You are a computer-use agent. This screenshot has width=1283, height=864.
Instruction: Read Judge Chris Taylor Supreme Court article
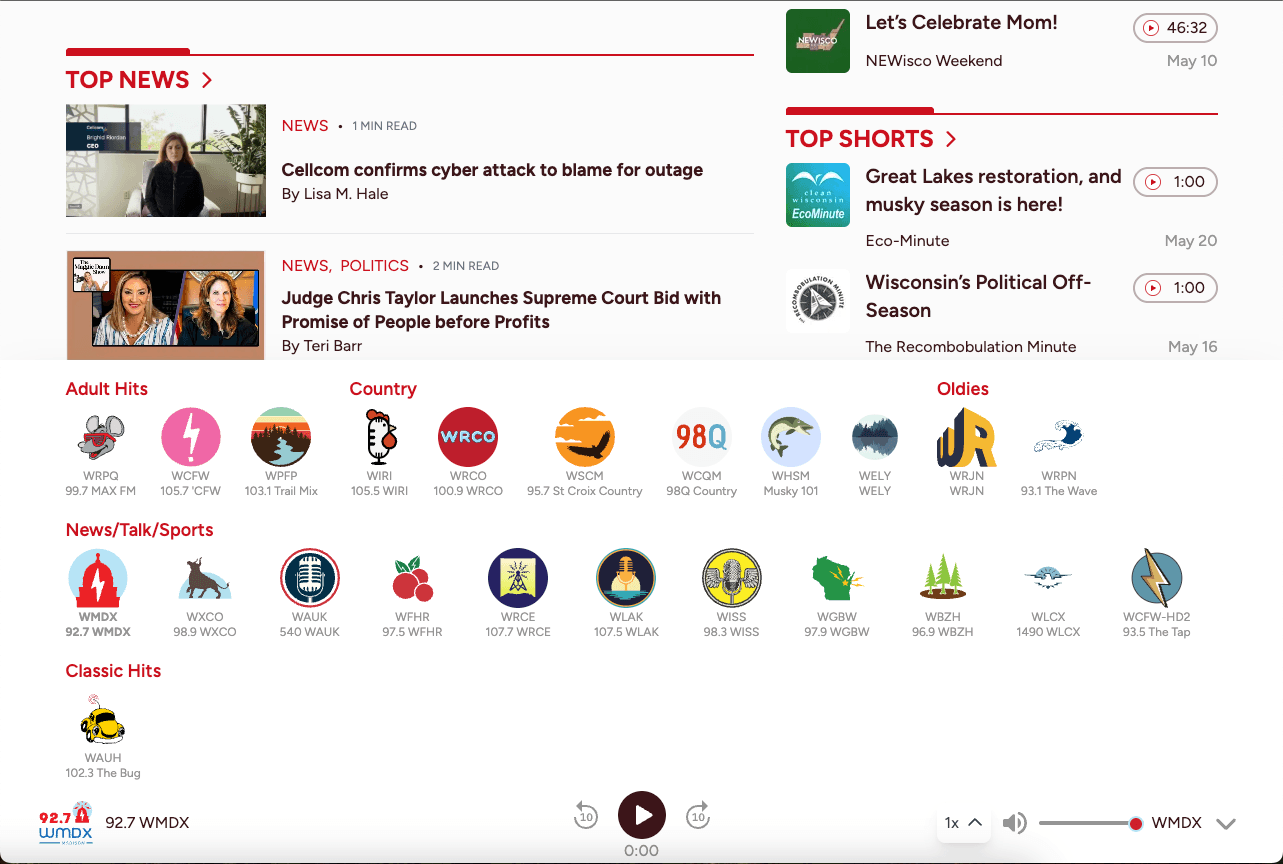pyautogui.click(x=501, y=310)
